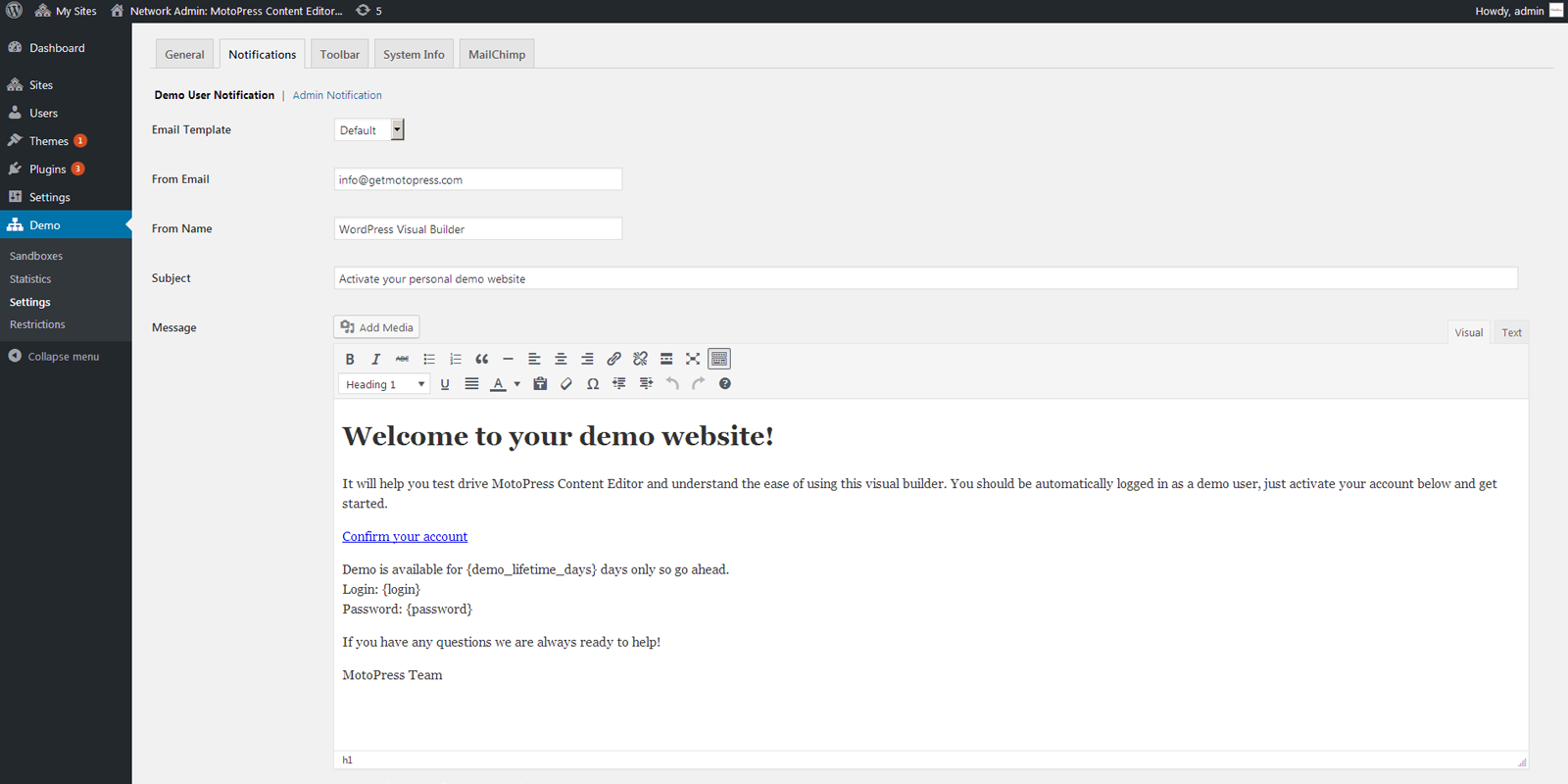Open Sandboxes under Demo
This screenshot has height=784, width=1568.
point(36,256)
